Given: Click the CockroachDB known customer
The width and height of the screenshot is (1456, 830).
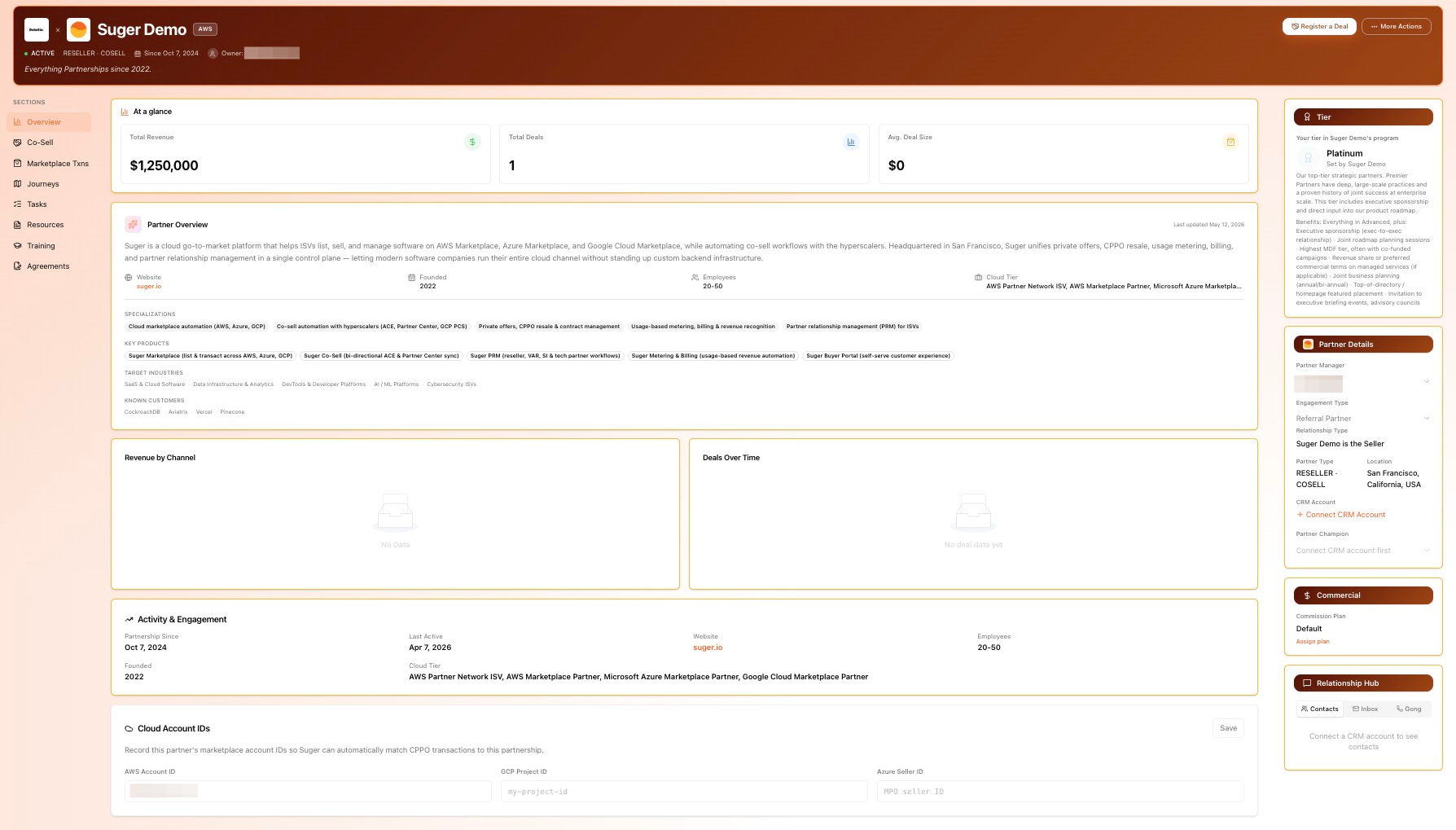Looking at the screenshot, I should [x=143, y=412].
